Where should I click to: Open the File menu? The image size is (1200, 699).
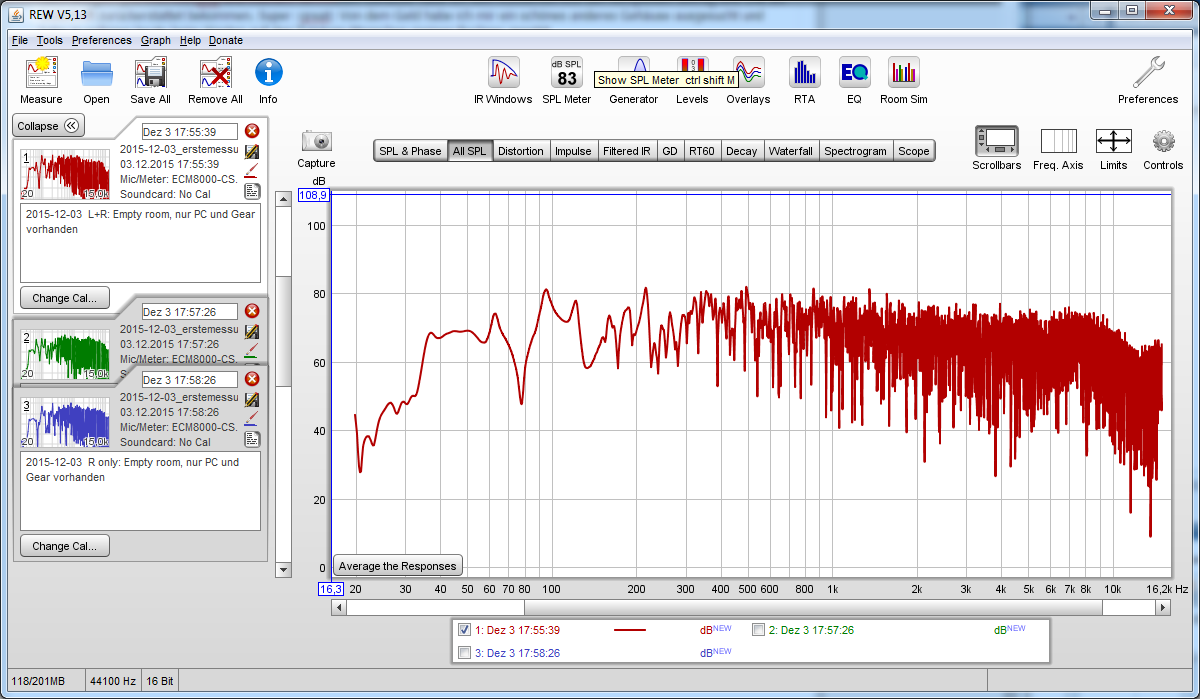coord(20,40)
